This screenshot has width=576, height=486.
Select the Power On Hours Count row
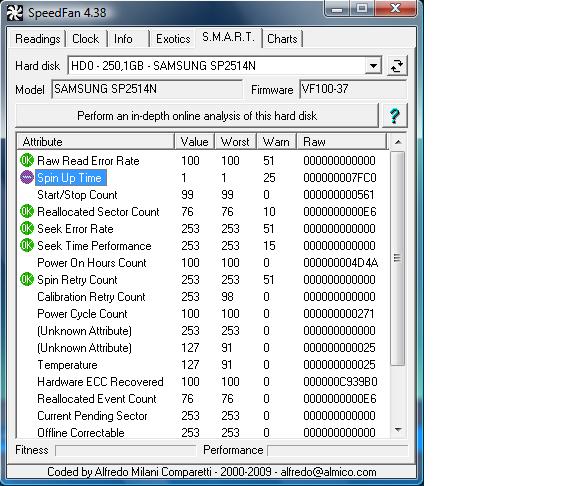[x=203, y=263]
